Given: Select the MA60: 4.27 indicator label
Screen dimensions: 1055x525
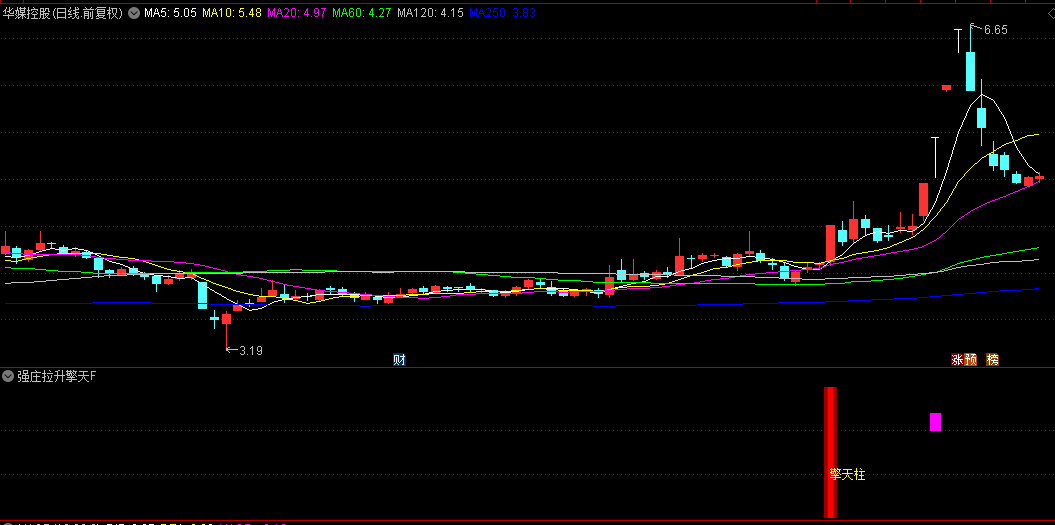Looking at the screenshot, I should (x=362, y=13).
